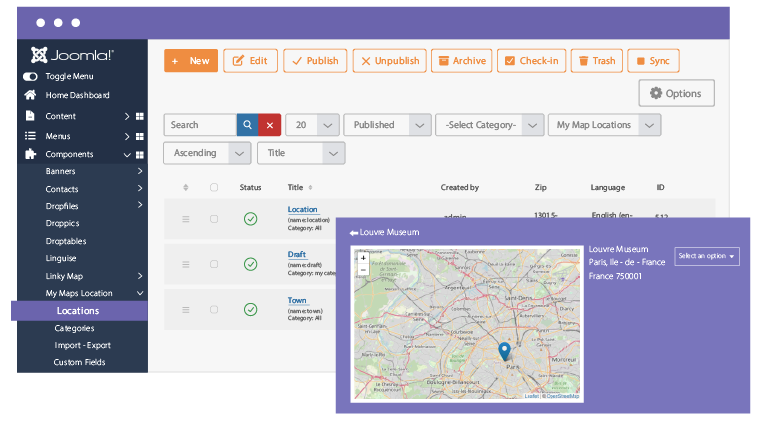Expand the Select an option dropdown
Viewport: 761px width, 421px height.
click(x=707, y=256)
